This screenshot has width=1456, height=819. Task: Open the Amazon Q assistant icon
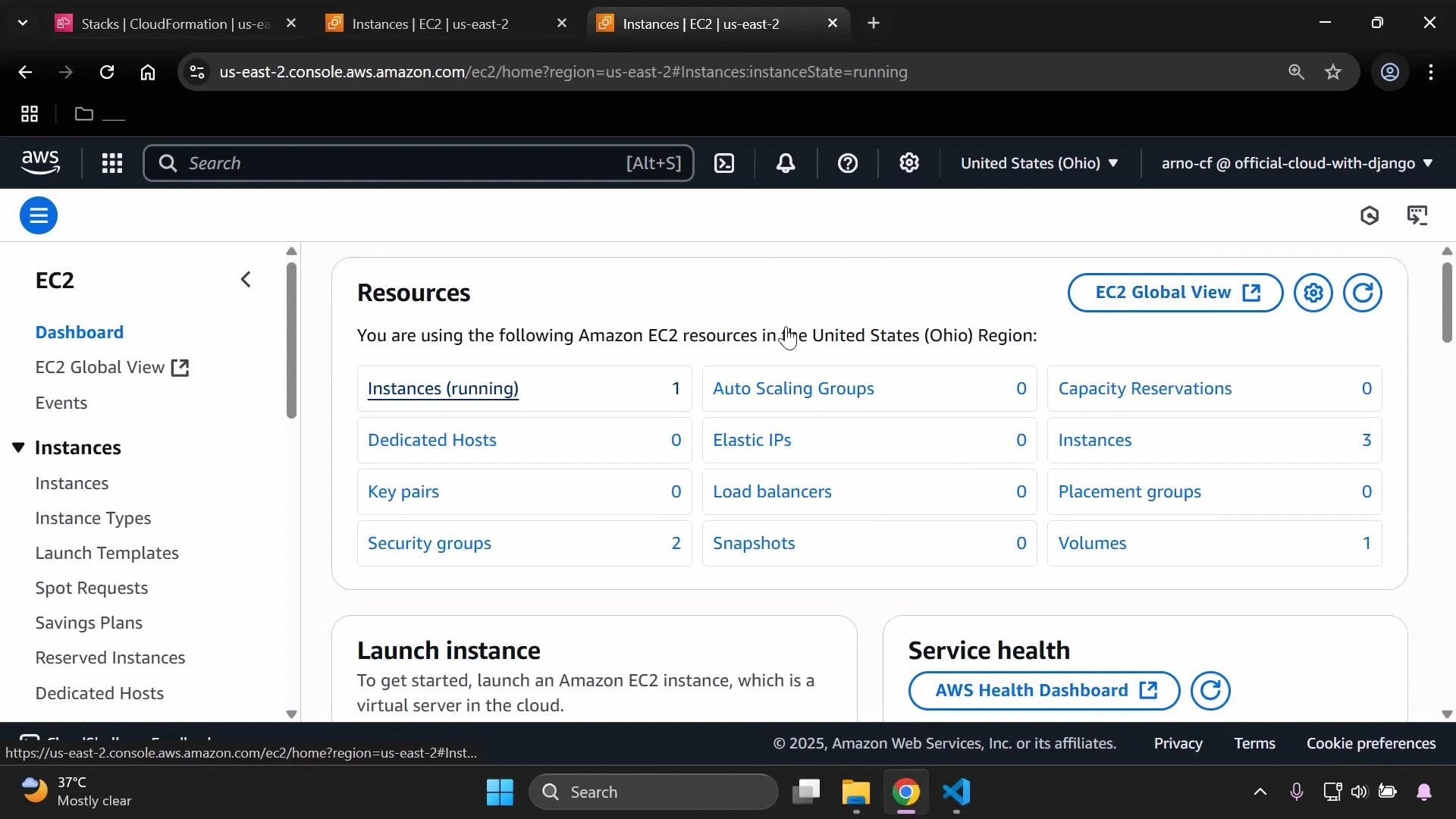(1370, 215)
